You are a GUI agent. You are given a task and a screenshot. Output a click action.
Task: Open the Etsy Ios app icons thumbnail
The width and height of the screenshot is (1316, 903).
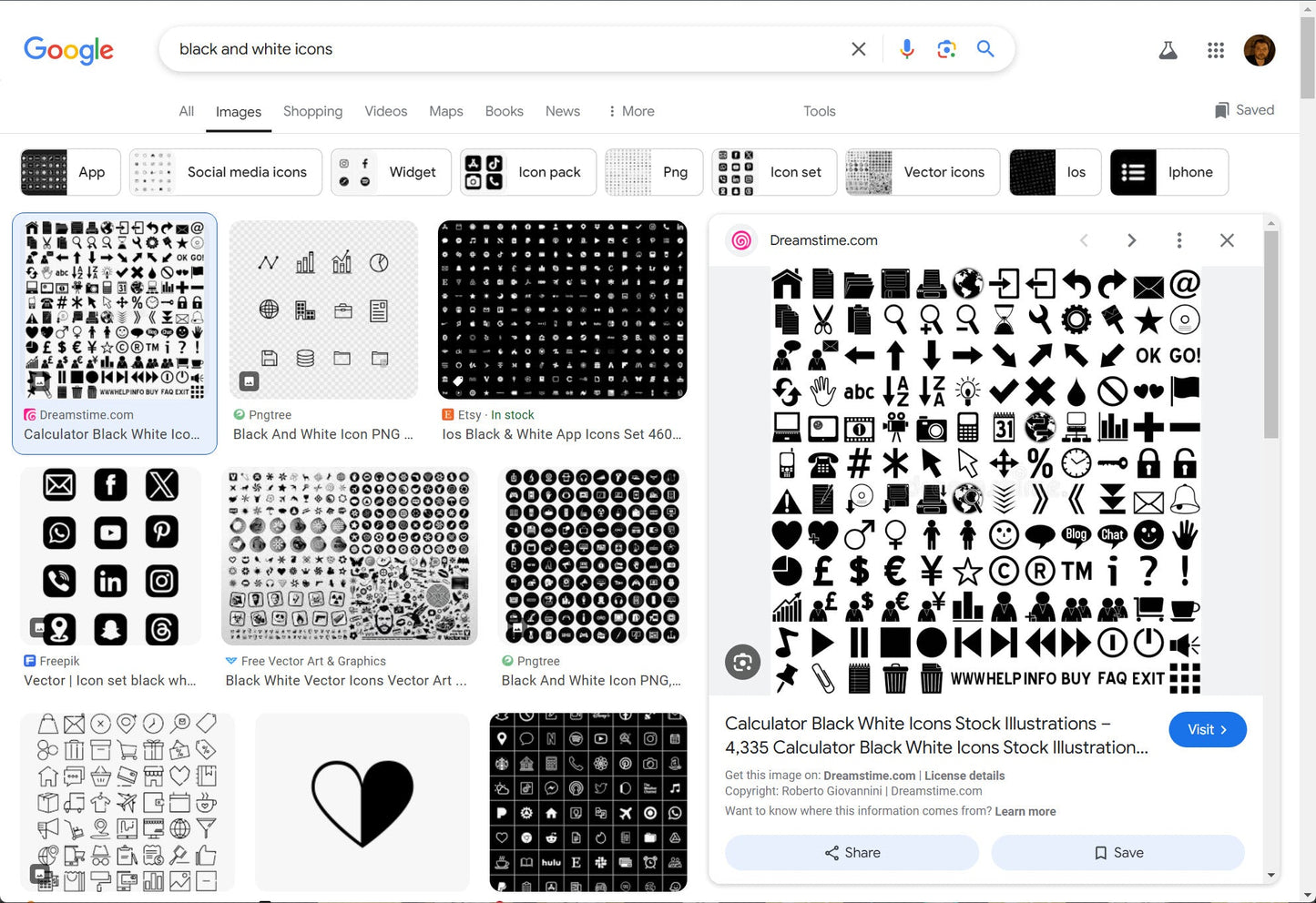563,309
